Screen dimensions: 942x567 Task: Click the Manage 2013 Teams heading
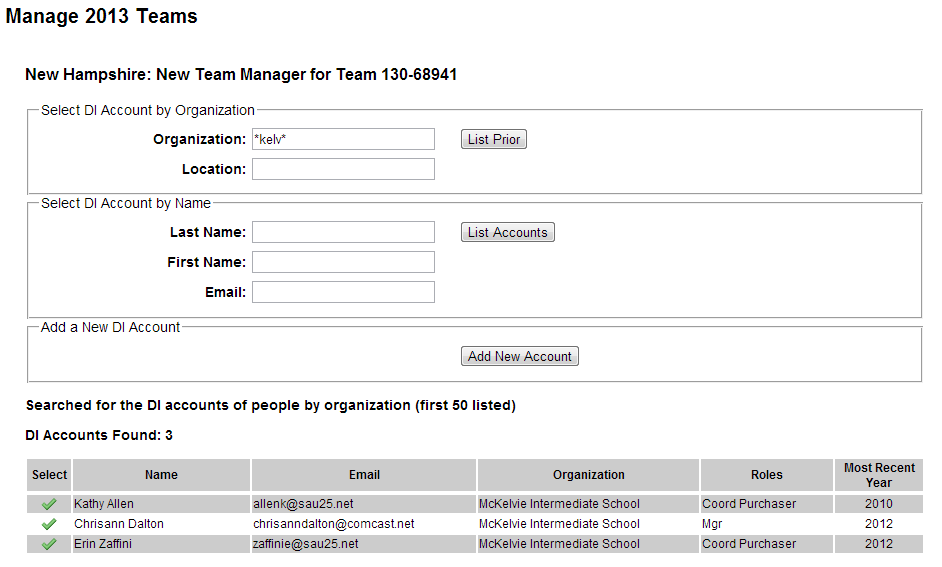click(102, 16)
